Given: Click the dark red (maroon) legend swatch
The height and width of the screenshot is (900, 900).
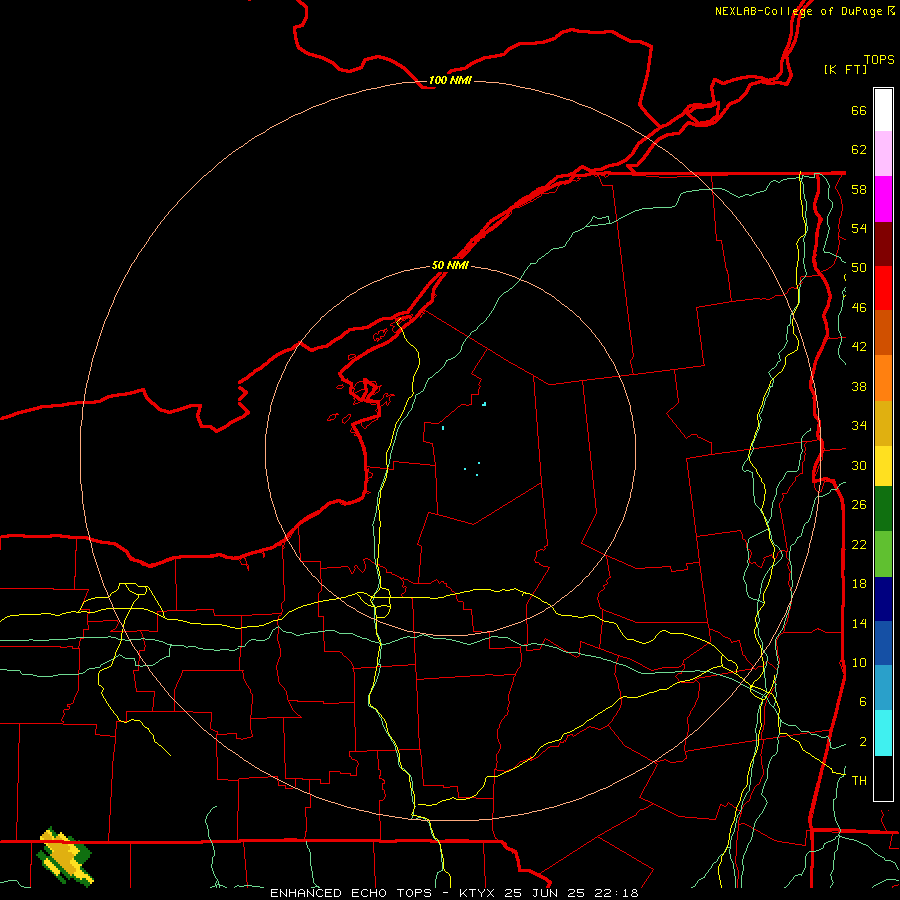Looking at the screenshot, I should click(x=883, y=245).
